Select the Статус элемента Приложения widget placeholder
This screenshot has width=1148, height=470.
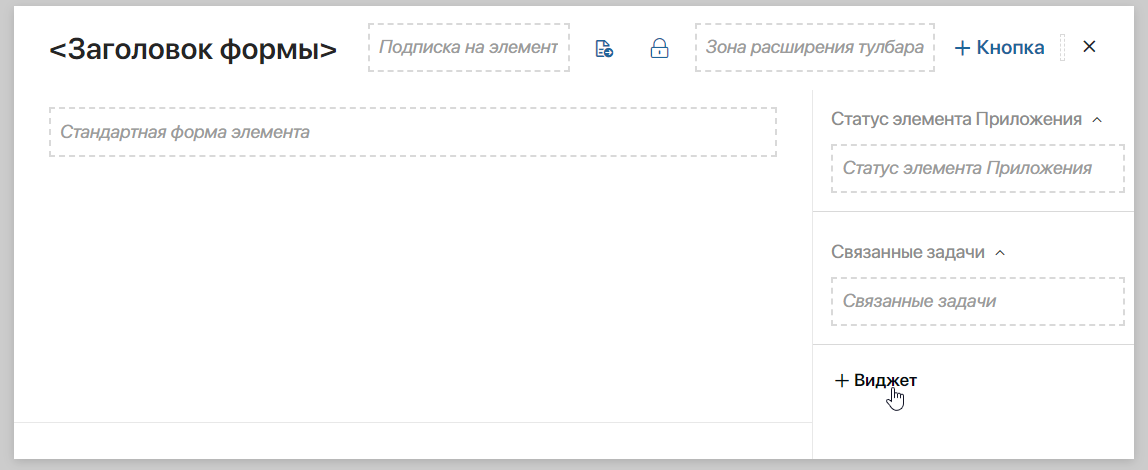977,168
